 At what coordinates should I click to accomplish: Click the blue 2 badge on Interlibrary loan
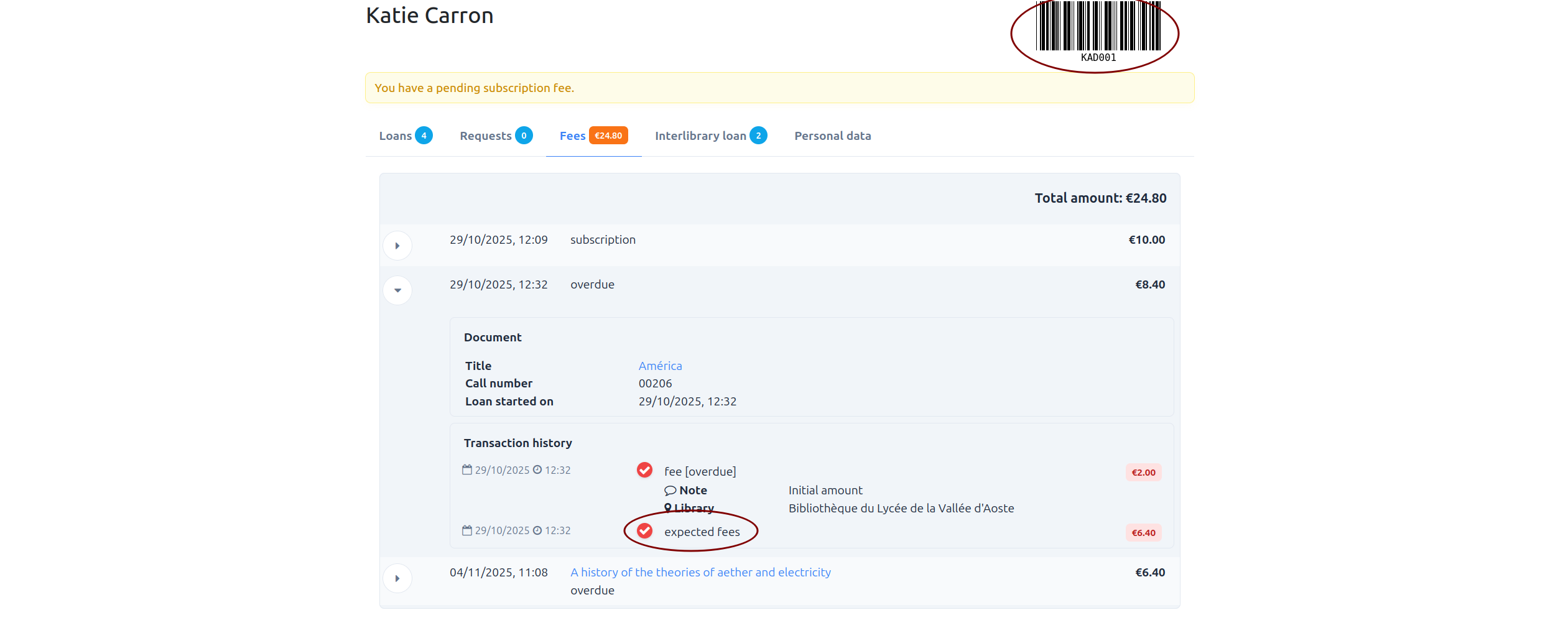[x=759, y=135]
